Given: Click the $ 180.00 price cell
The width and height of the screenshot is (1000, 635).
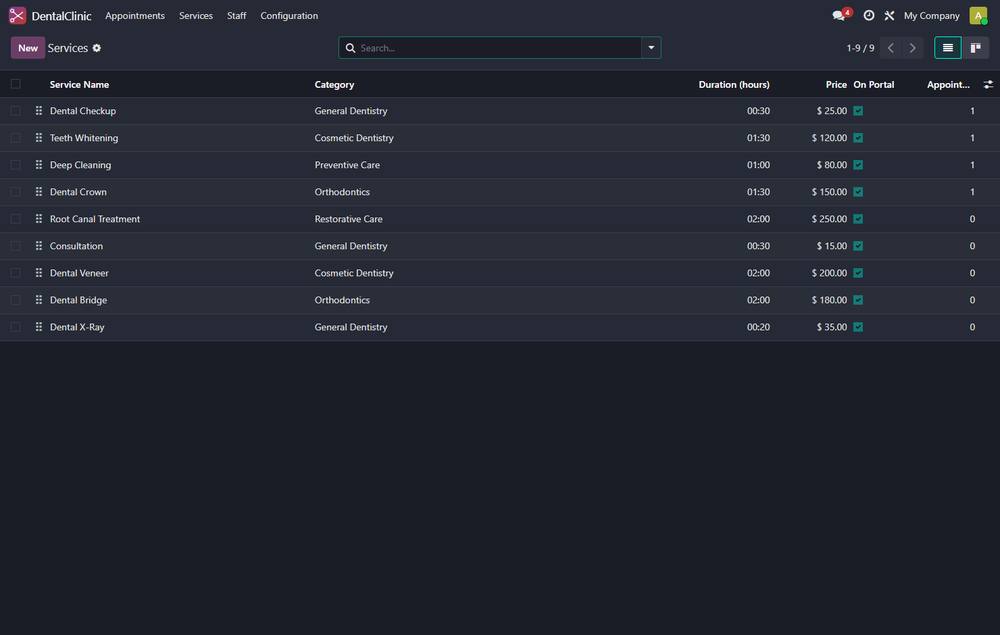Looking at the screenshot, I should point(829,300).
